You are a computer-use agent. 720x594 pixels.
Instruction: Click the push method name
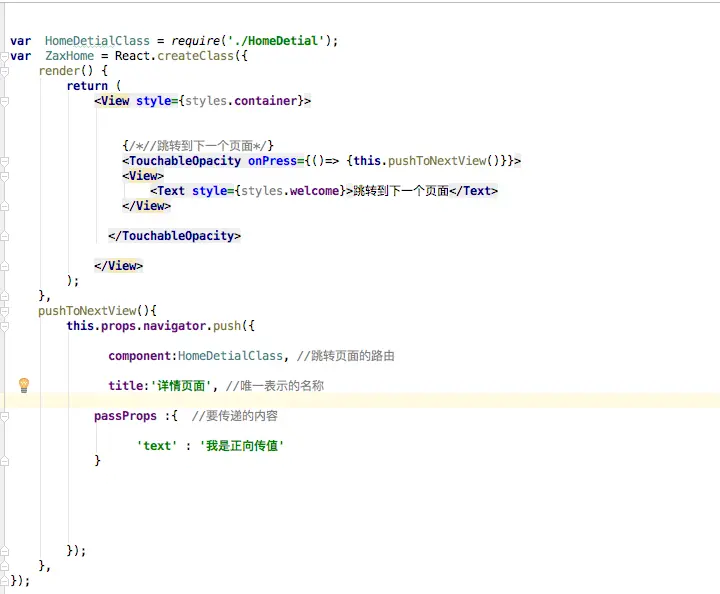227,326
